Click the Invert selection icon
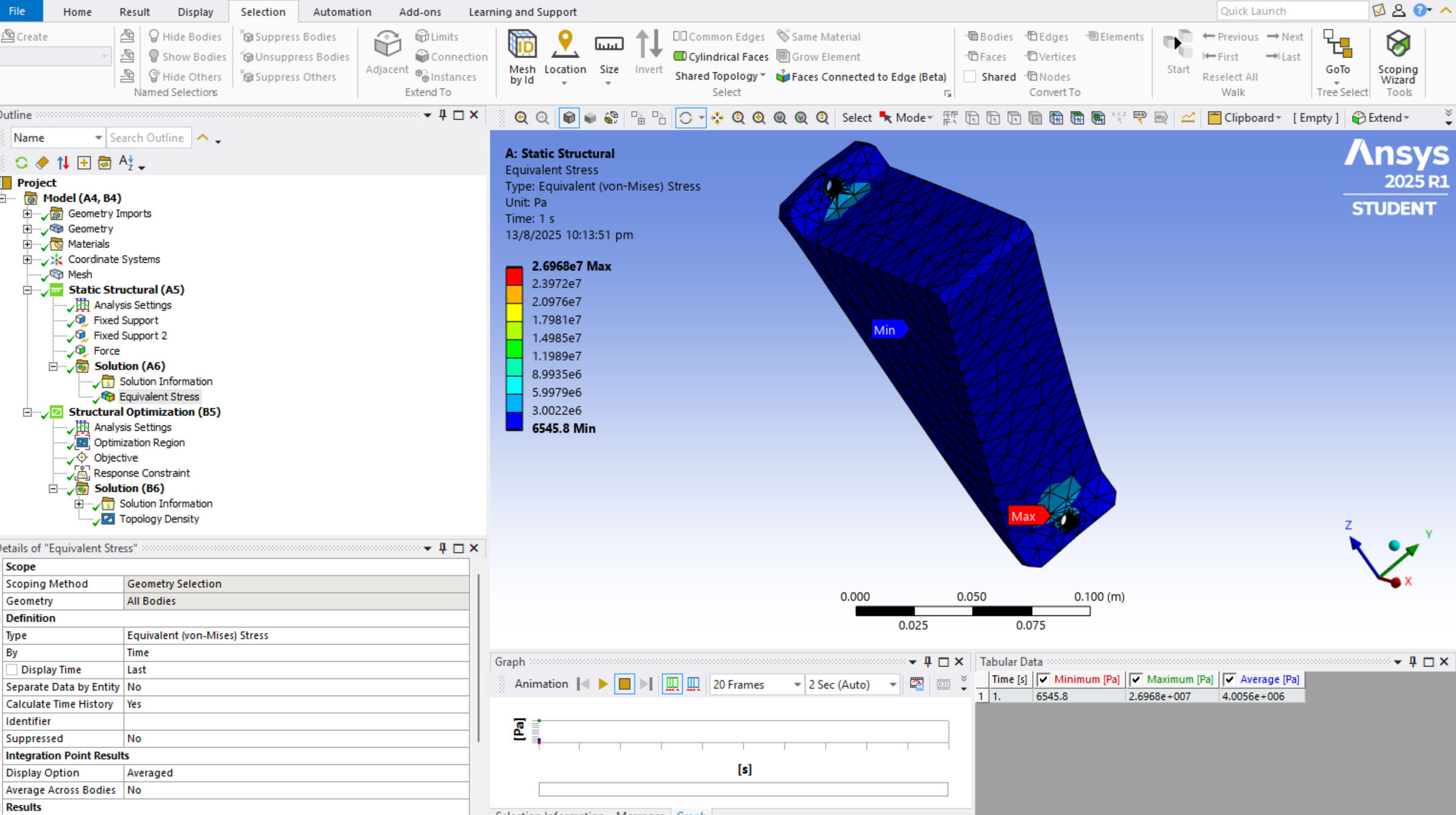This screenshot has height=815, width=1456. click(649, 52)
